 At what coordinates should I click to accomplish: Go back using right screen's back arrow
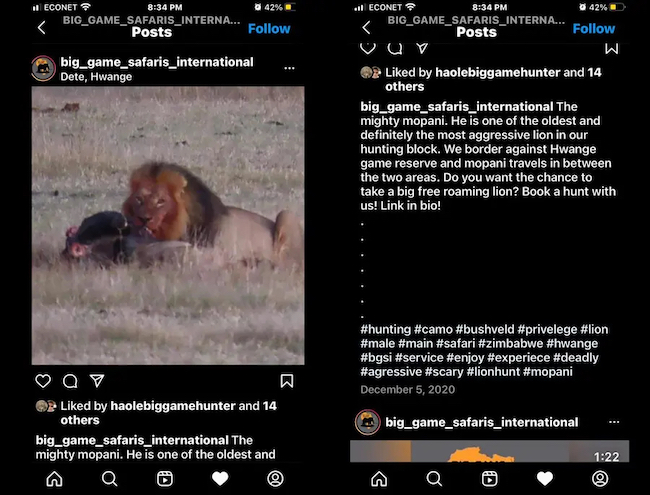(x=366, y=28)
